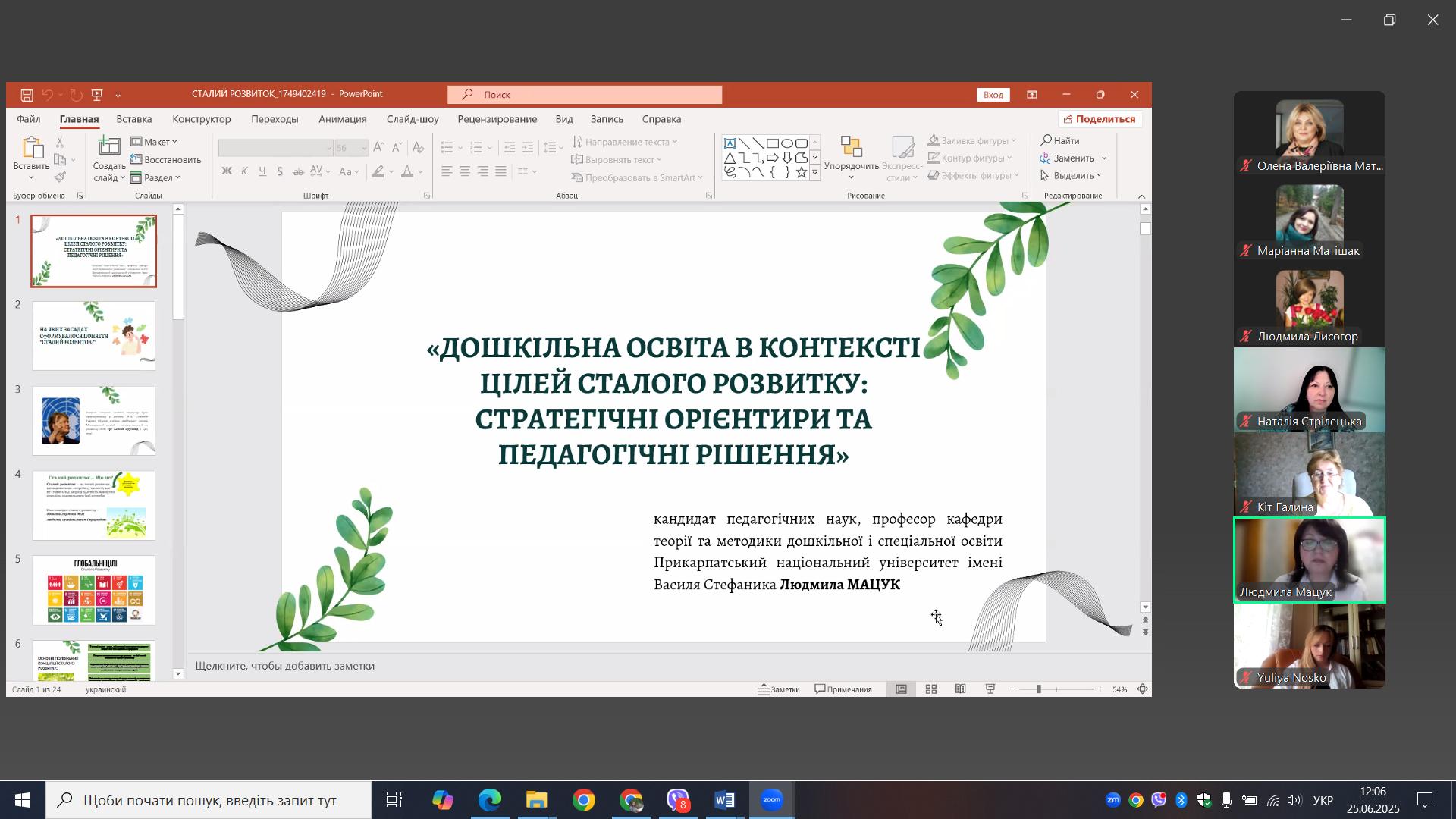
Task: Select slide 5 Global Goals thumbnail
Action: click(x=94, y=591)
